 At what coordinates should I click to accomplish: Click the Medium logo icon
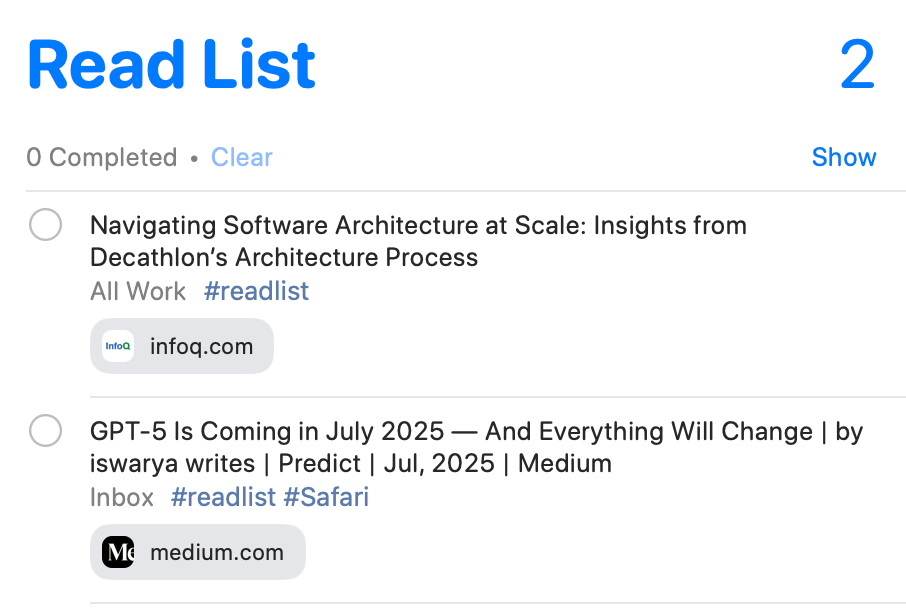118,552
